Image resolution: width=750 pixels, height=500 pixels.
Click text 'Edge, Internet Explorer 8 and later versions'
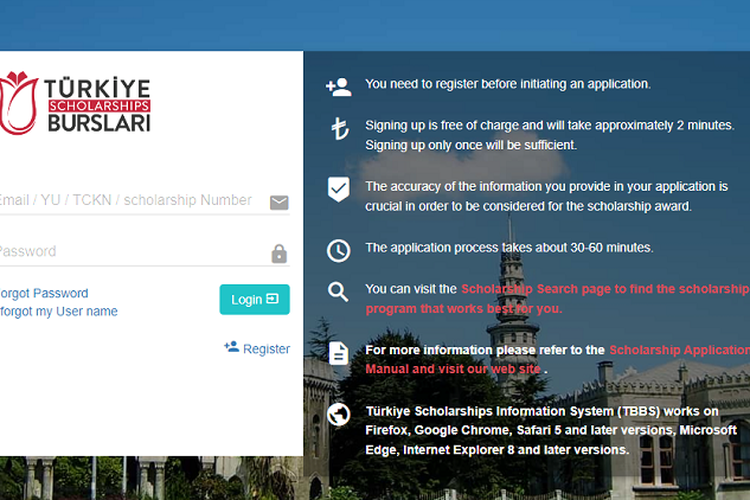497,450
